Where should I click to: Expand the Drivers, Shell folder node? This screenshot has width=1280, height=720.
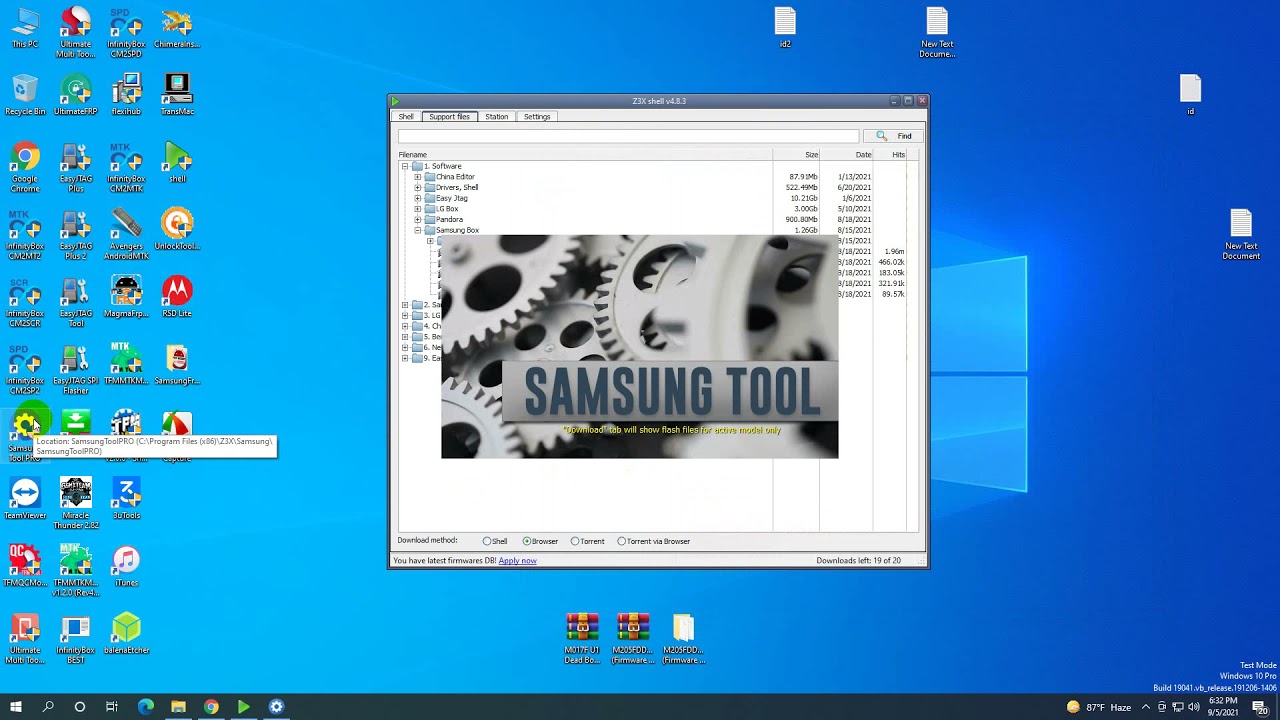click(x=418, y=188)
